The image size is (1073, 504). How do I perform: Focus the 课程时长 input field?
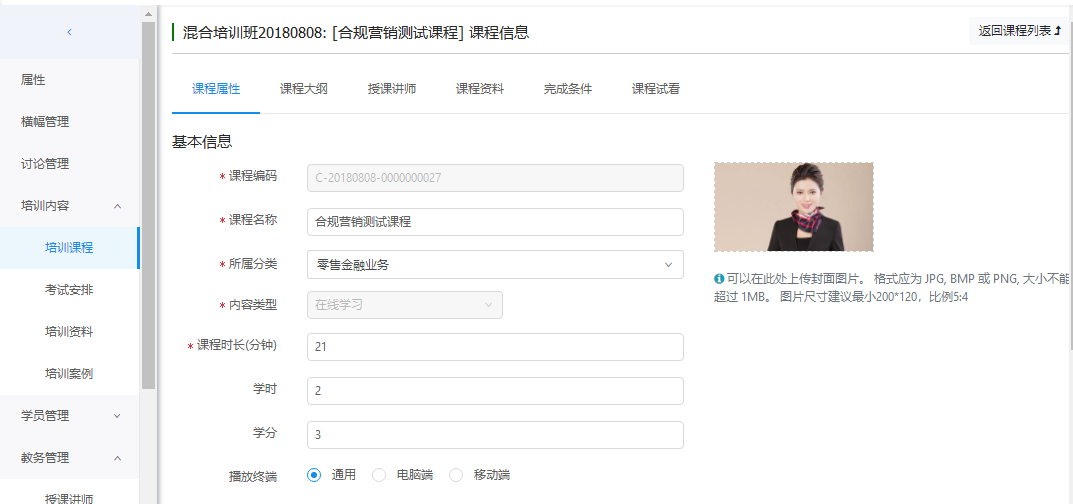495,347
